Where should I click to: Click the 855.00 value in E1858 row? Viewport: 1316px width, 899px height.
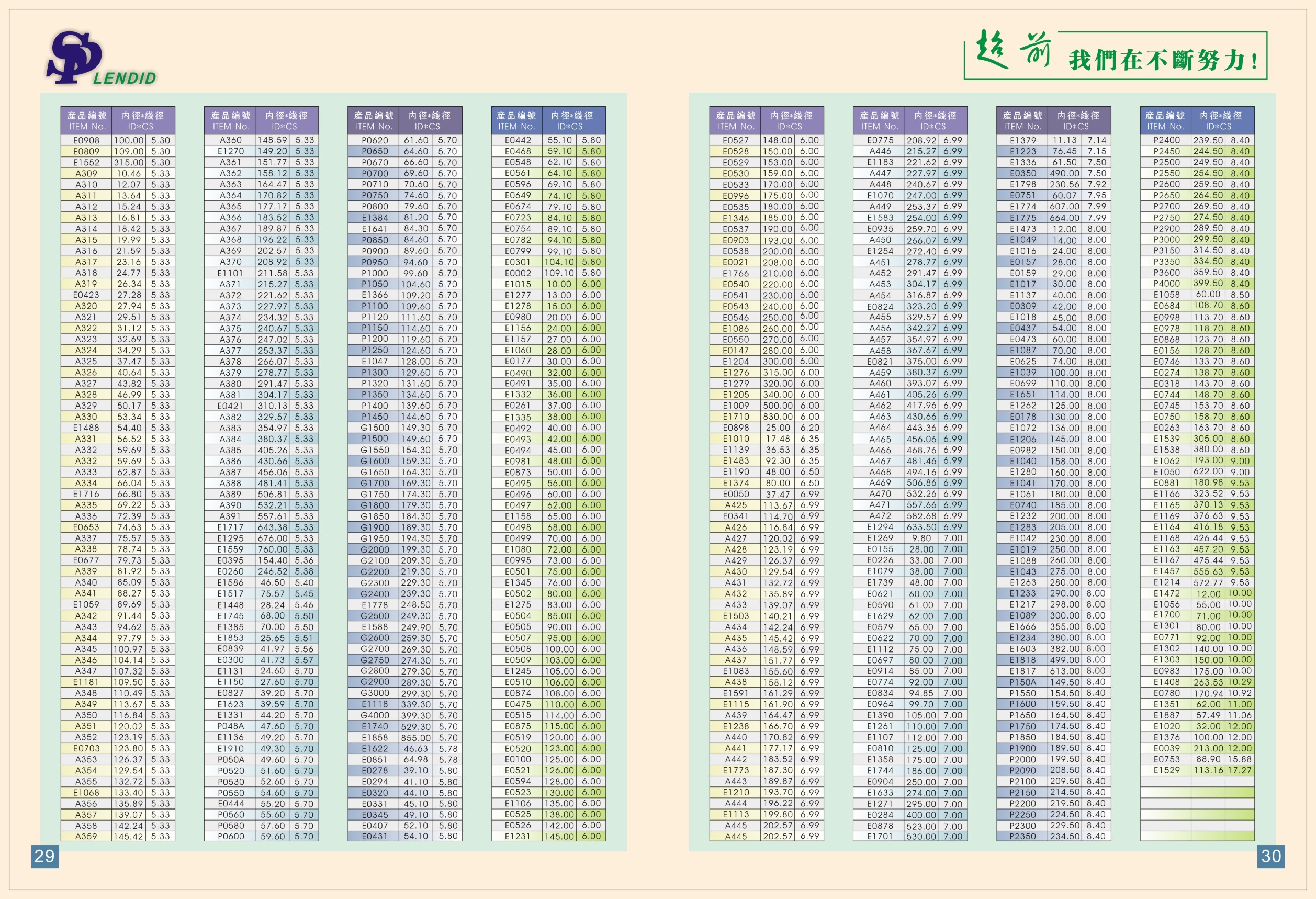(415, 738)
